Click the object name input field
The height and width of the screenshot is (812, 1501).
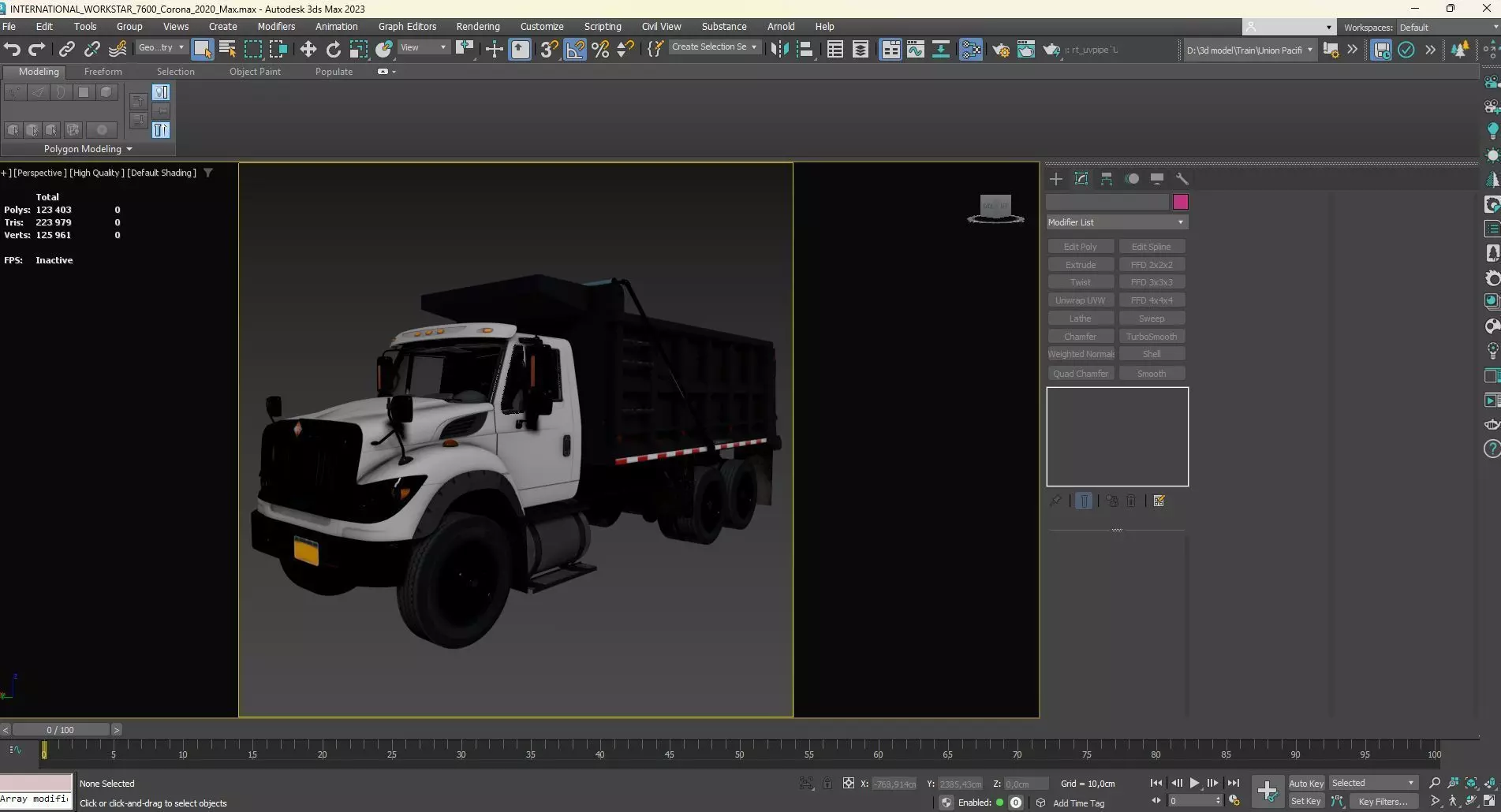pos(1107,202)
